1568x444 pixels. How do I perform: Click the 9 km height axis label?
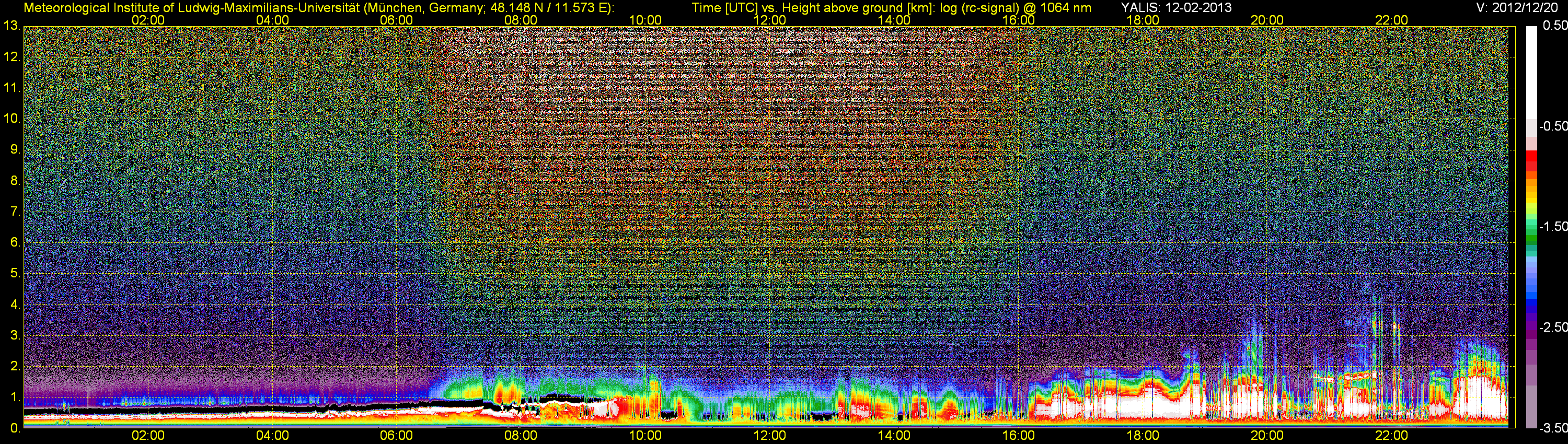pos(15,149)
